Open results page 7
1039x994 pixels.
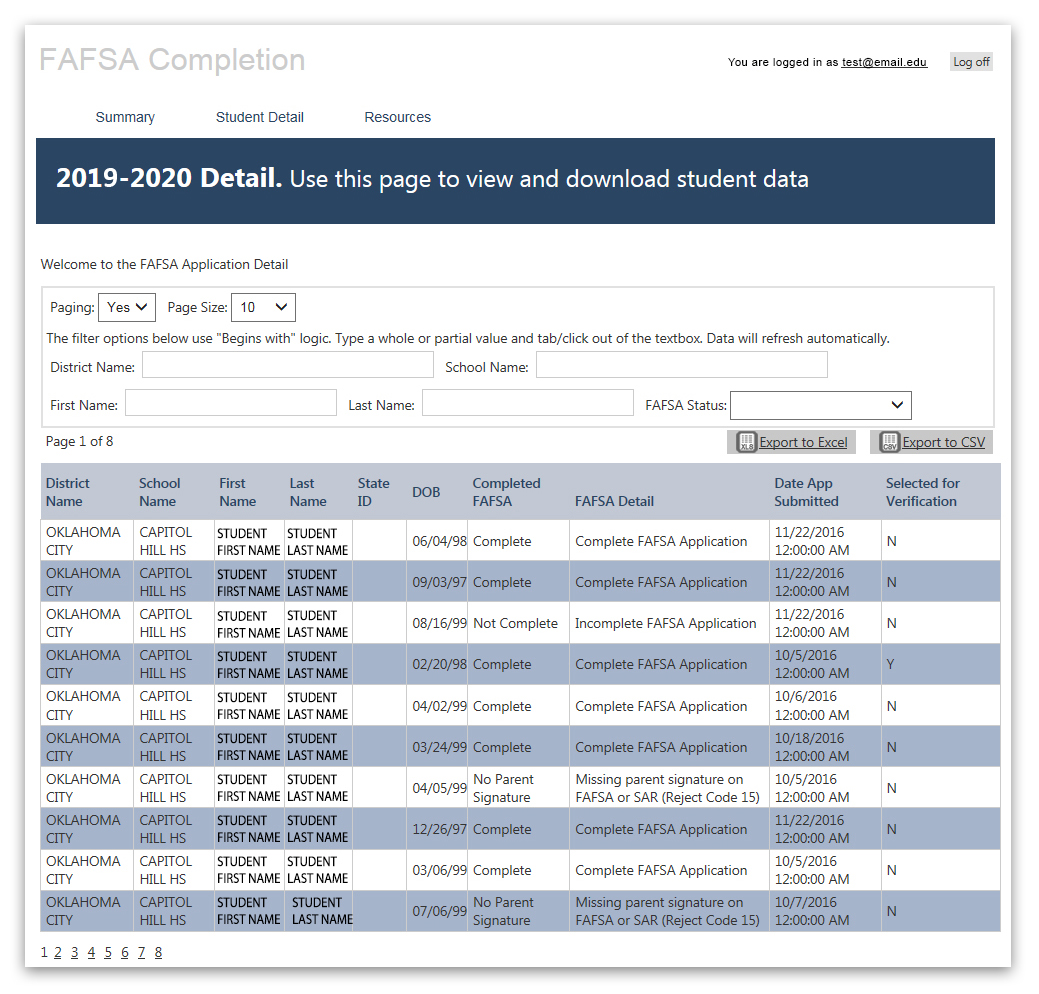pyautogui.click(x=141, y=952)
